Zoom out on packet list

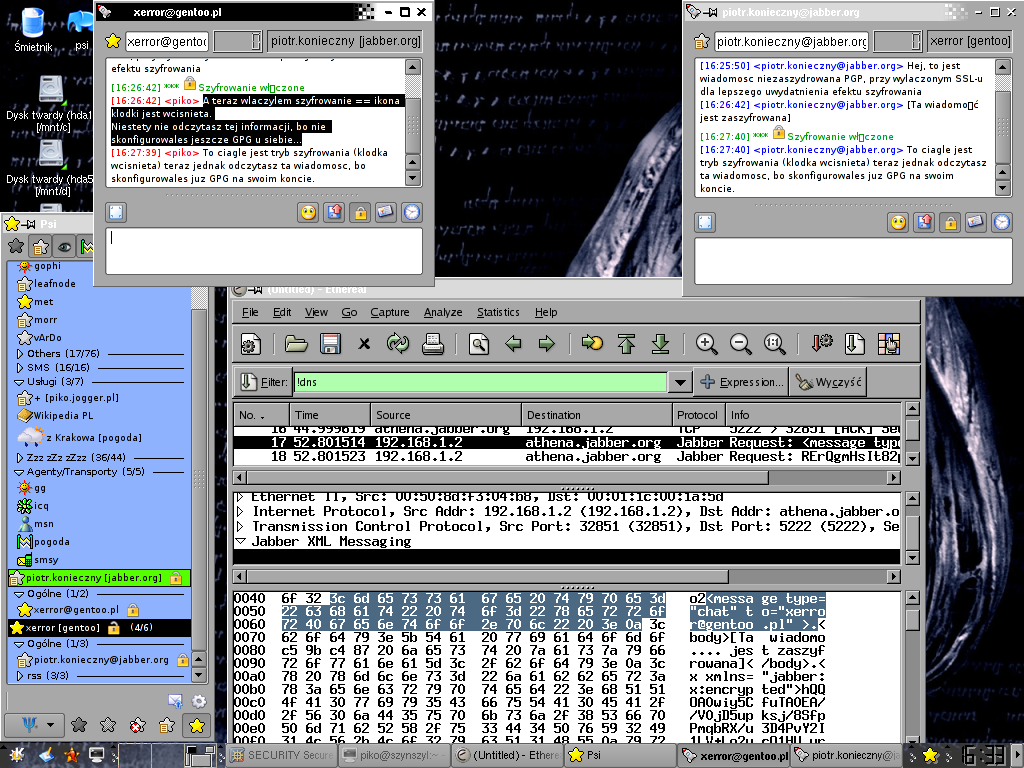pyautogui.click(x=741, y=344)
